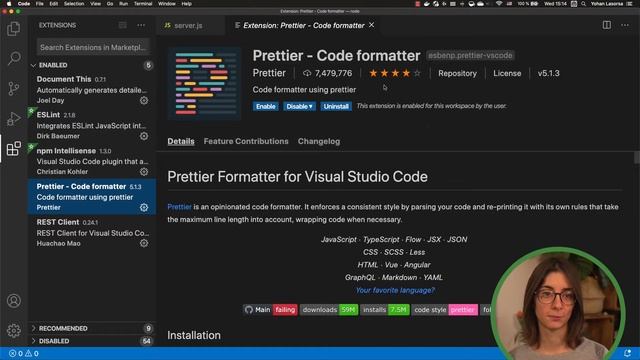Select Document This extension in list
The height and width of the screenshot is (360, 640).
[x=92, y=89]
